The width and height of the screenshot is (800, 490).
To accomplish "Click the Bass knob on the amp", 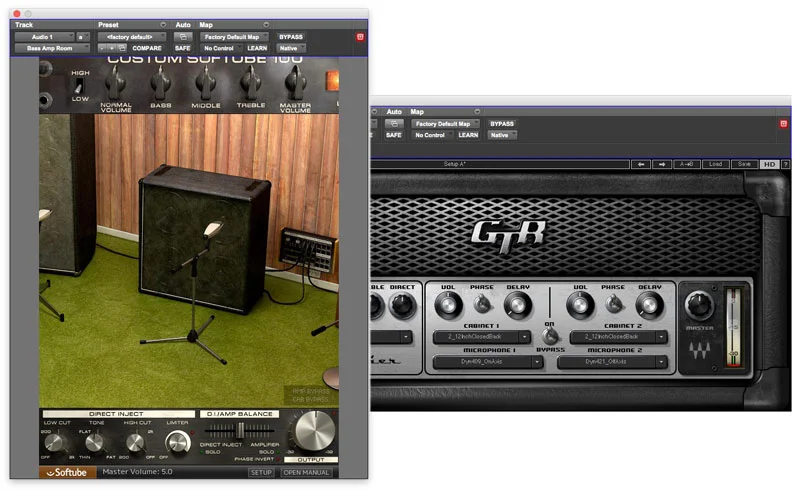I will click(x=161, y=84).
